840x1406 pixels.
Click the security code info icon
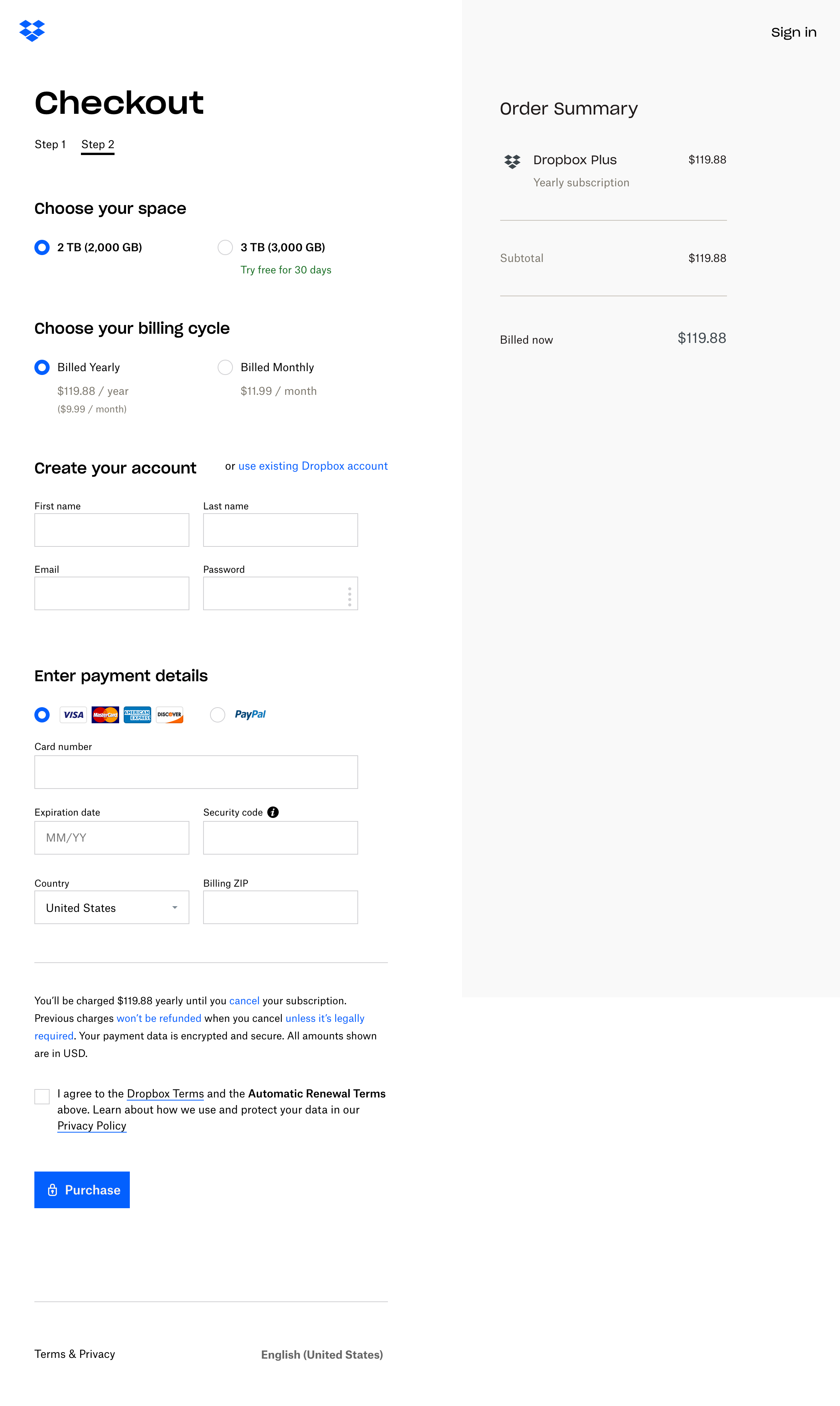coord(274,812)
